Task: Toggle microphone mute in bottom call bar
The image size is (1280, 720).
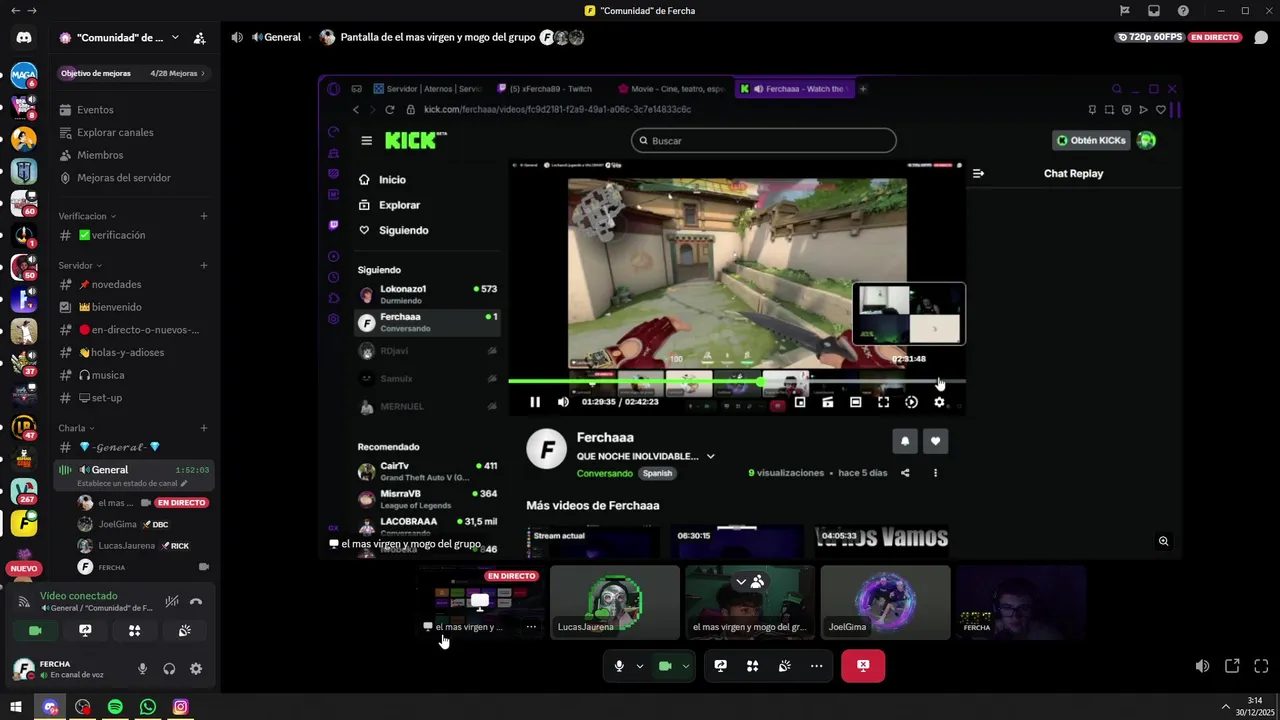Action: (619, 666)
